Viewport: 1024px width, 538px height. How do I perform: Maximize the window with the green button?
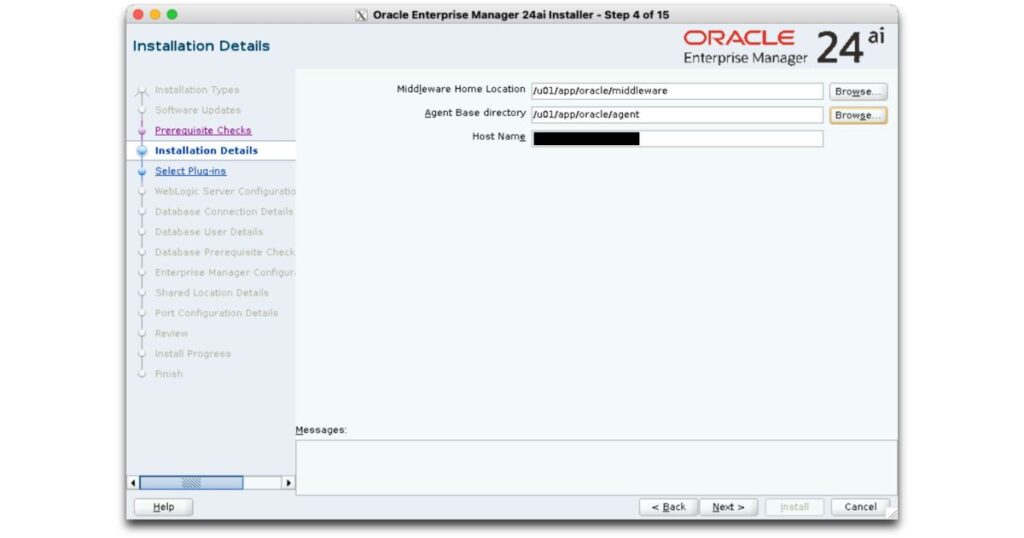click(172, 14)
